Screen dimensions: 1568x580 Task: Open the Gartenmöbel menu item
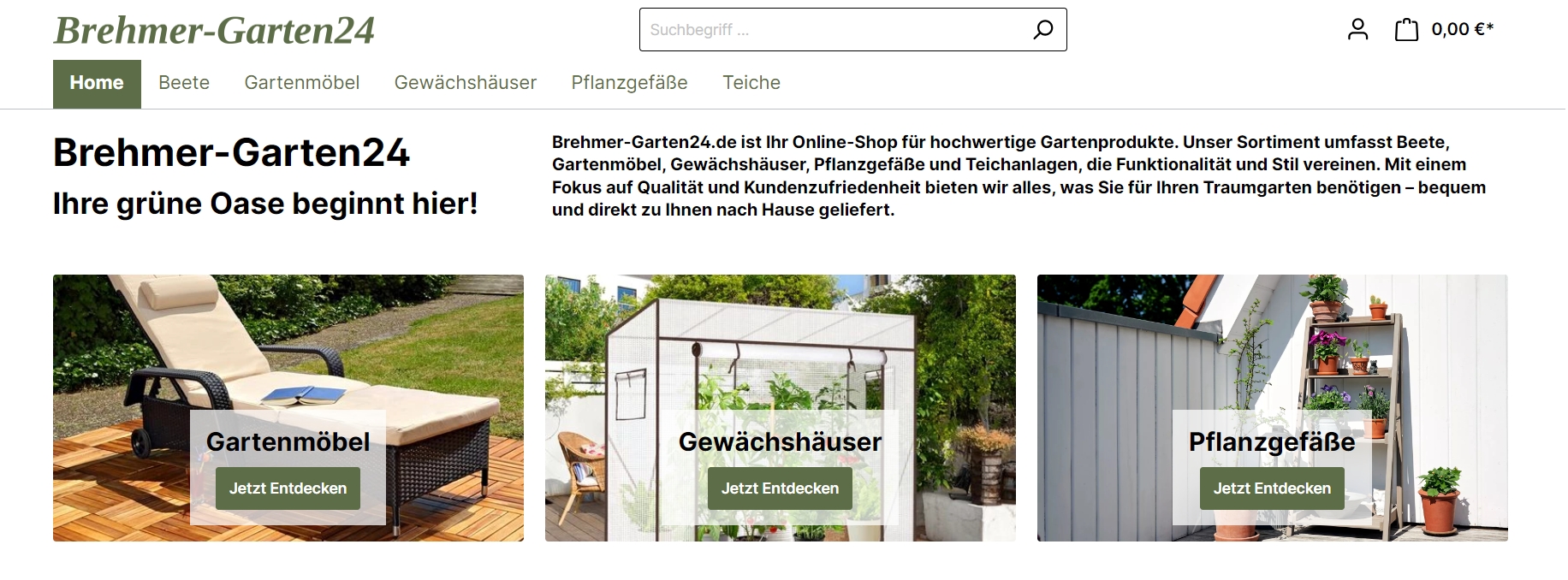pyautogui.click(x=302, y=83)
